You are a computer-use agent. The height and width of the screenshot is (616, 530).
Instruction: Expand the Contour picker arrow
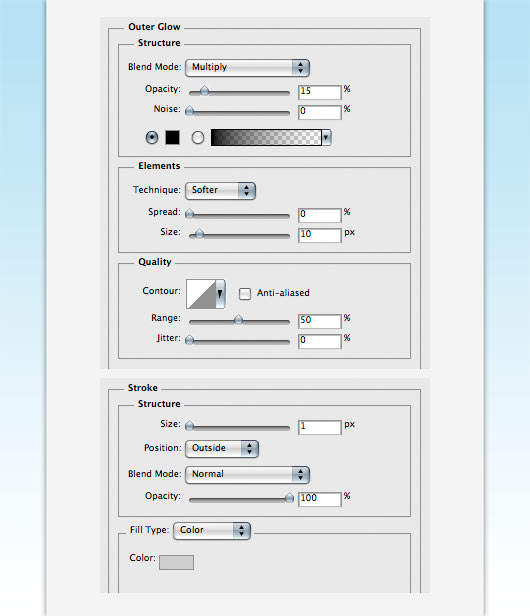[x=220, y=294]
